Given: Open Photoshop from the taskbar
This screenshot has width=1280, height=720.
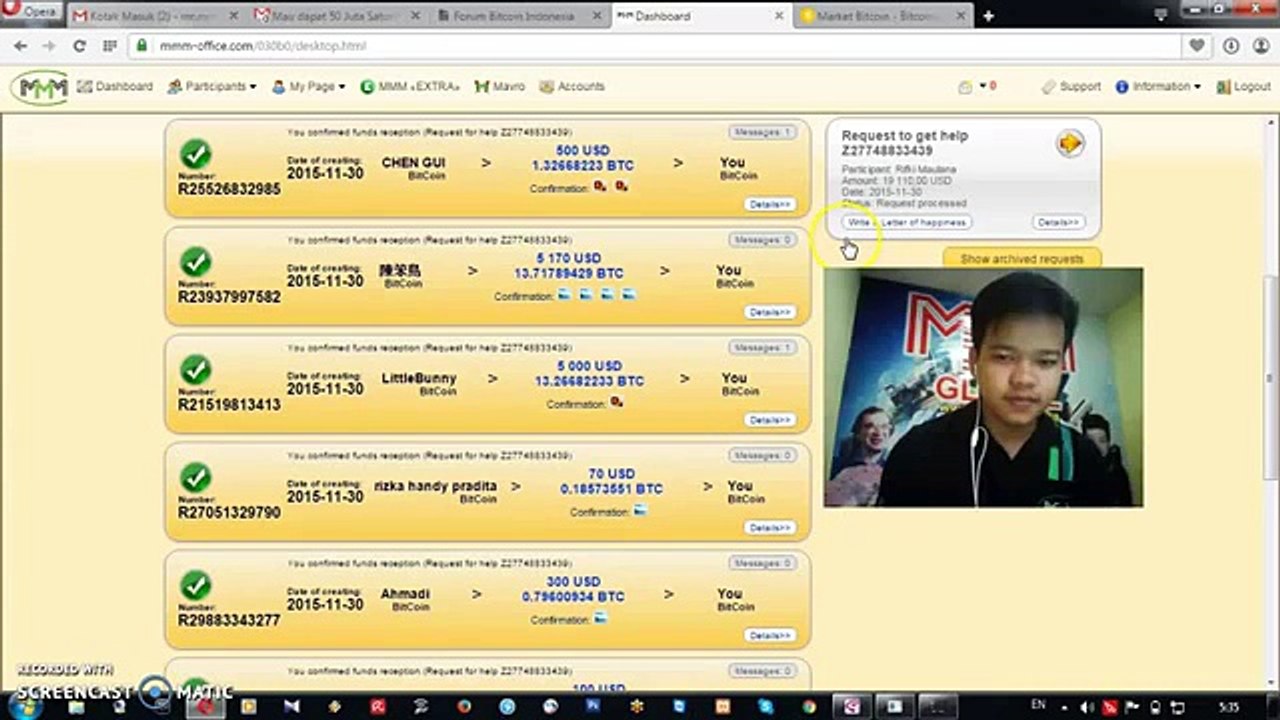Looking at the screenshot, I should point(592,706).
